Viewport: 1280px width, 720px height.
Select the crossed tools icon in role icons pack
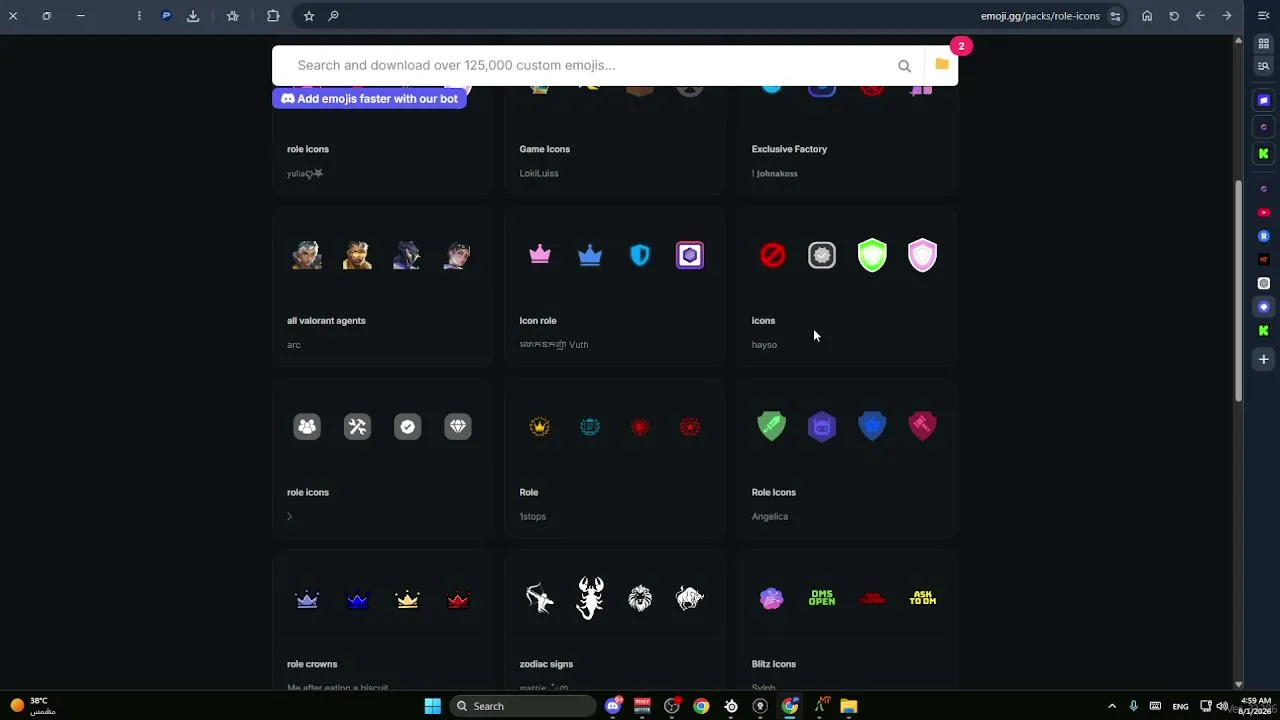click(357, 427)
